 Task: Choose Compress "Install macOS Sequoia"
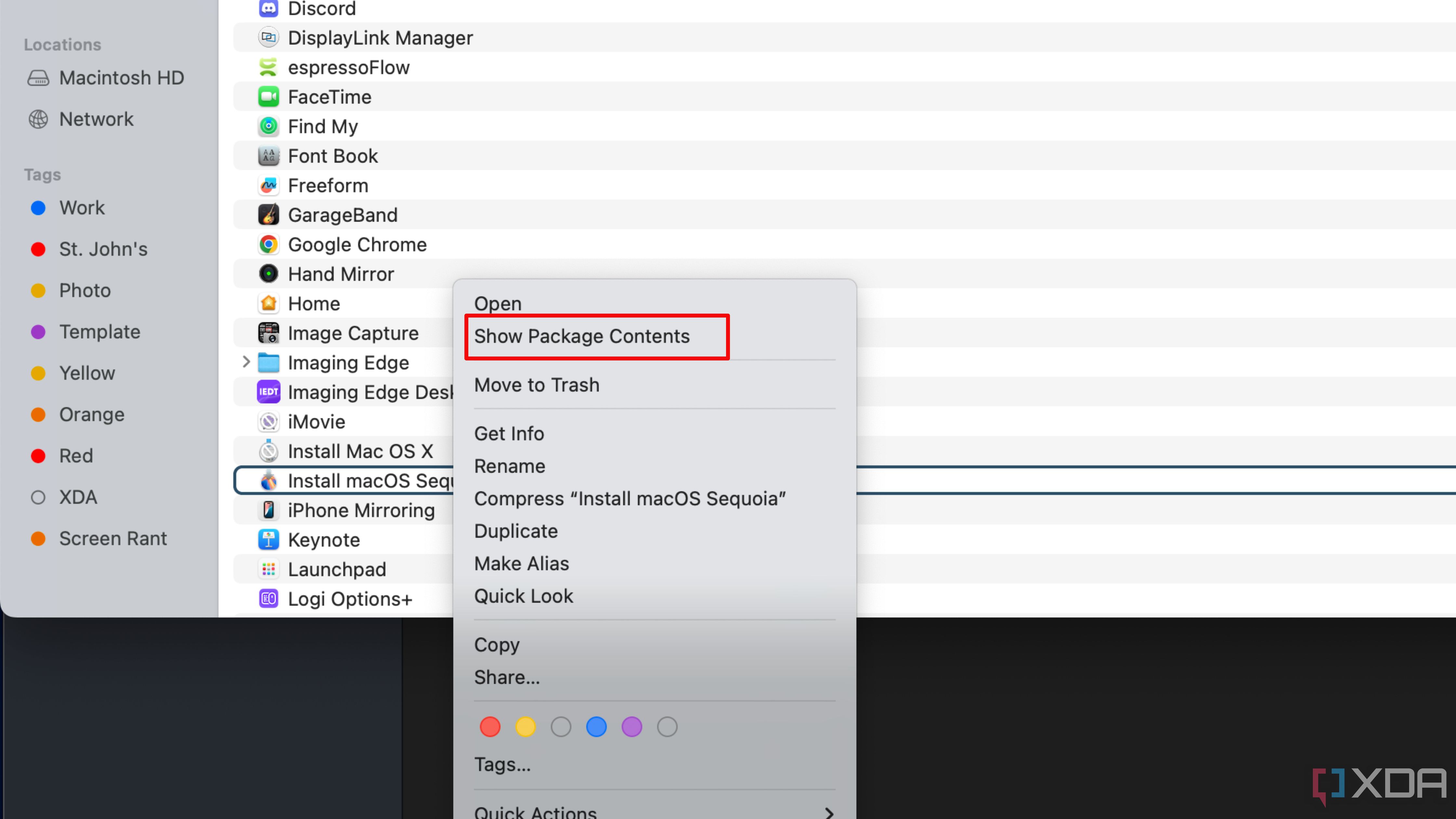coord(630,499)
